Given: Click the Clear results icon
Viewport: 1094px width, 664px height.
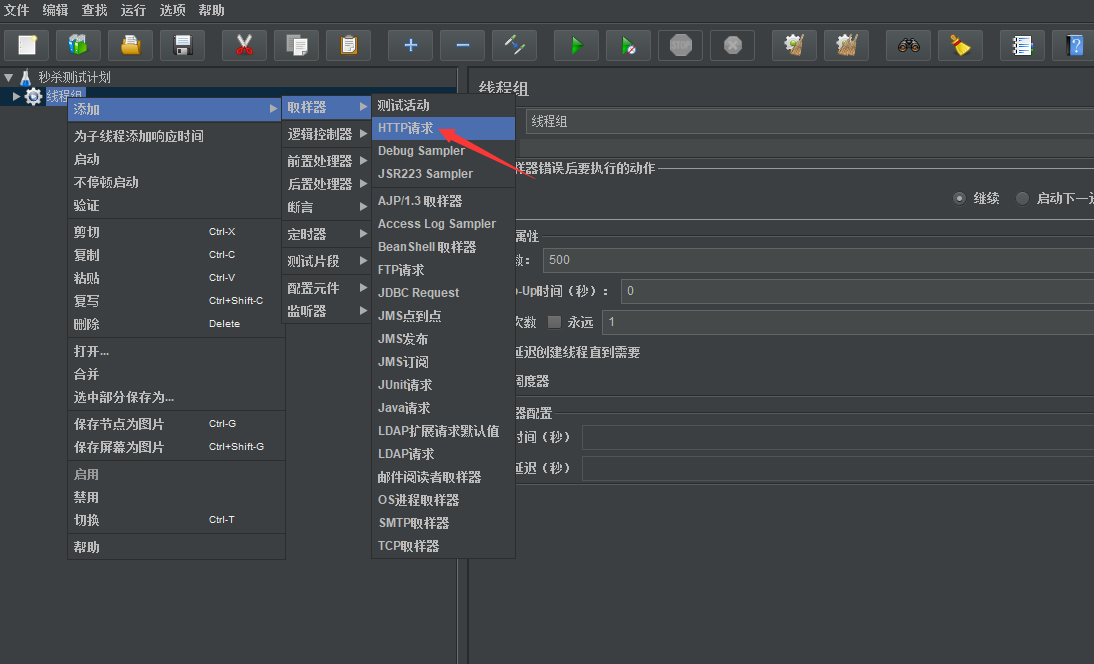Looking at the screenshot, I should coord(794,45).
